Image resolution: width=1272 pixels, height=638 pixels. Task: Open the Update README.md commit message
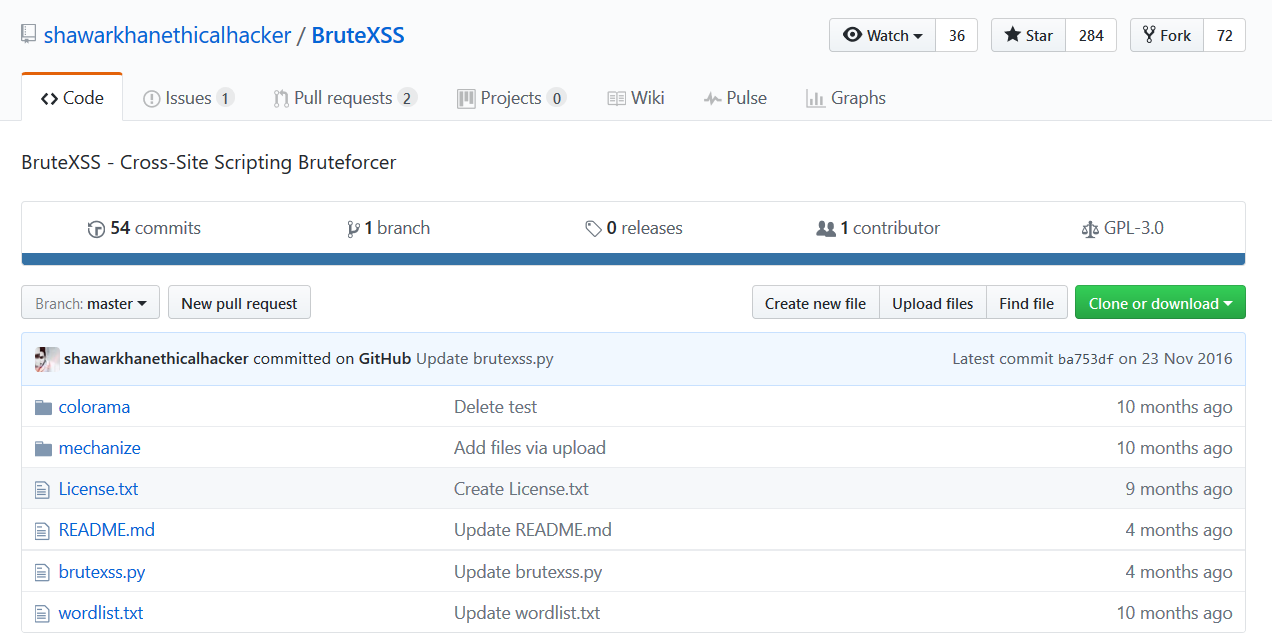coord(533,530)
